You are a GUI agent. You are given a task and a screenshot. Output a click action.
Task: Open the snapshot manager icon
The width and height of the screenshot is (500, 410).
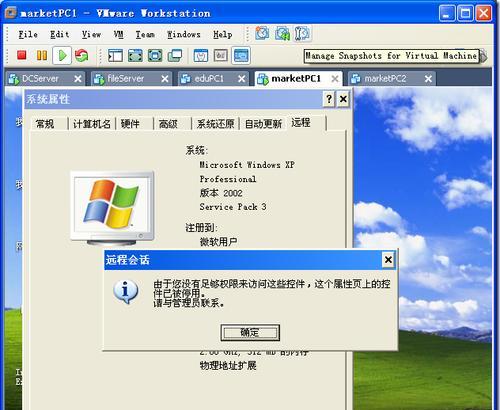pyautogui.click(x=302, y=33)
